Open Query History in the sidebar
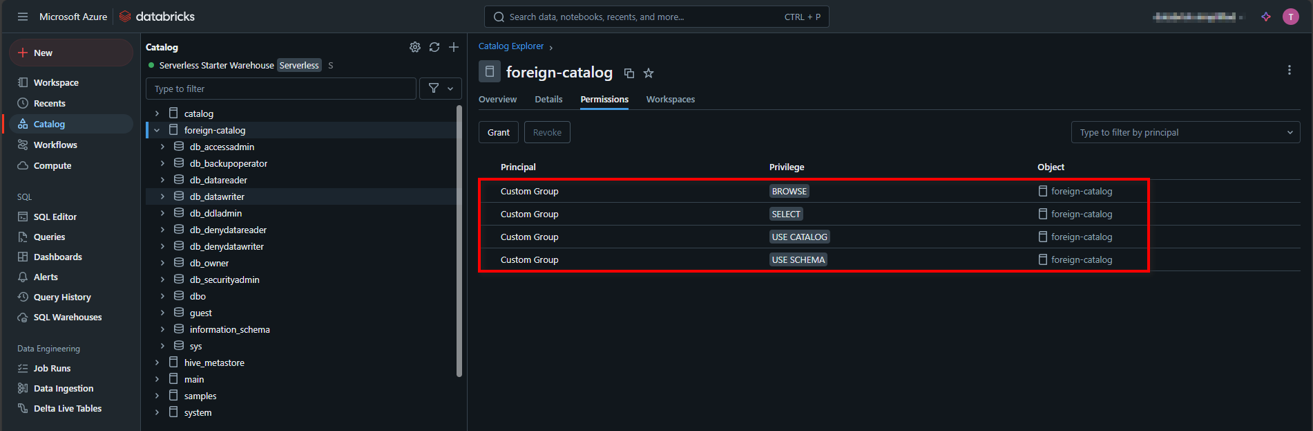The width and height of the screenshot is (1313, 431). click(x=69, y=297)
